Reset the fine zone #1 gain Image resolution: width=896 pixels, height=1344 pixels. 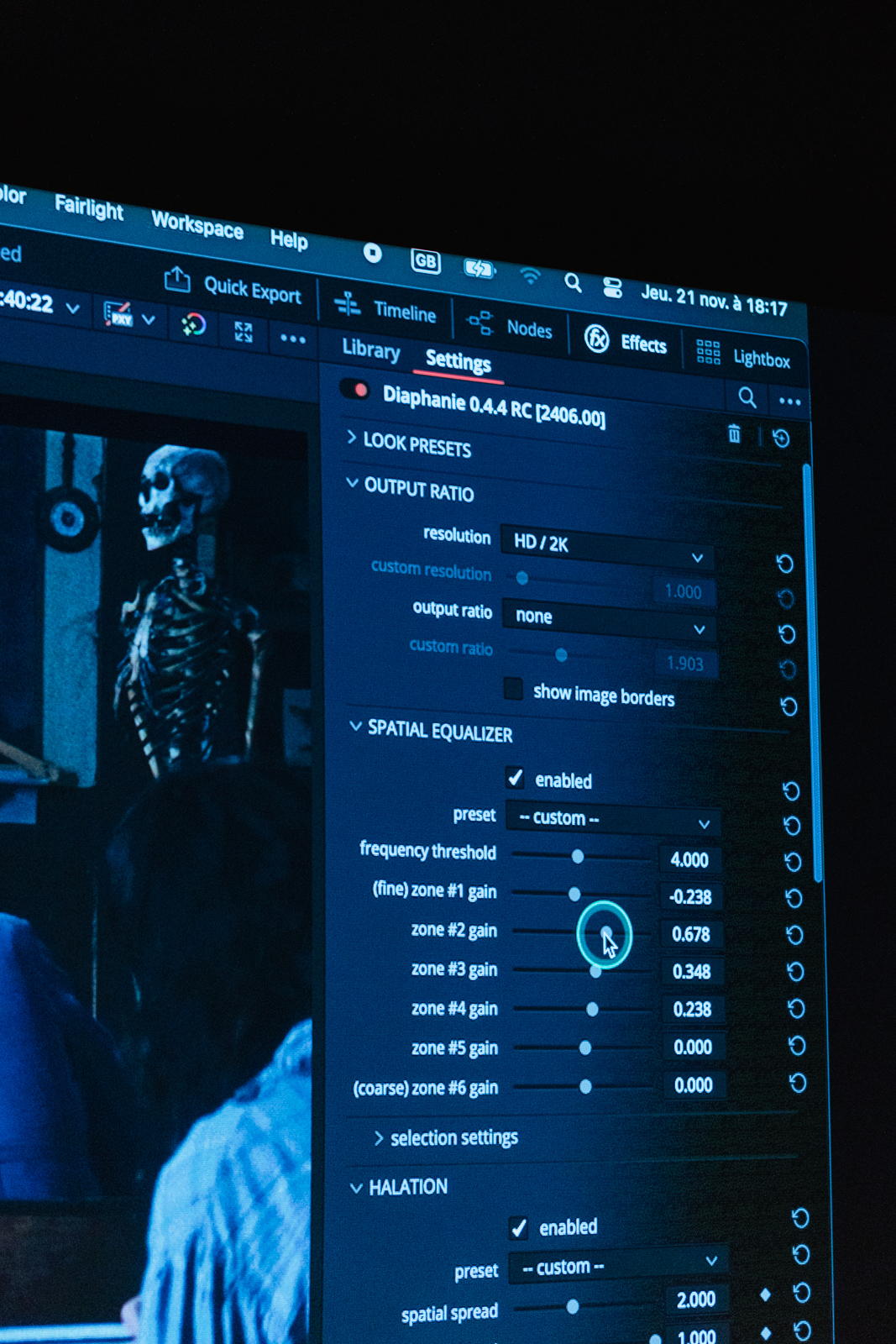[794, 898]
